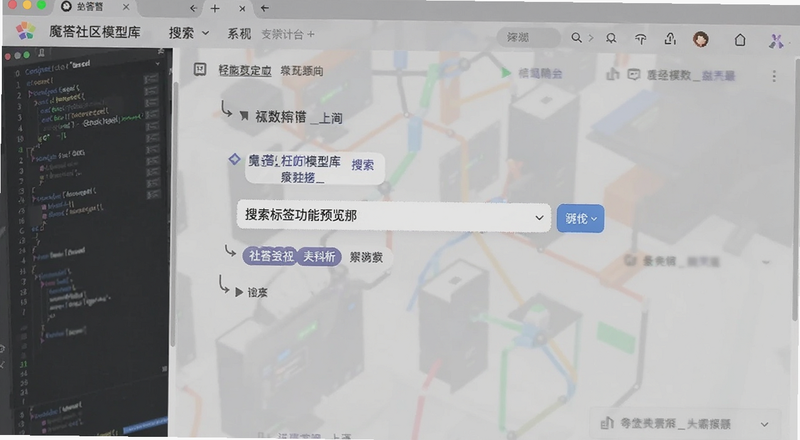
Task: Switch to the second tab in the main panel
Action: click(x=302, y=71)
